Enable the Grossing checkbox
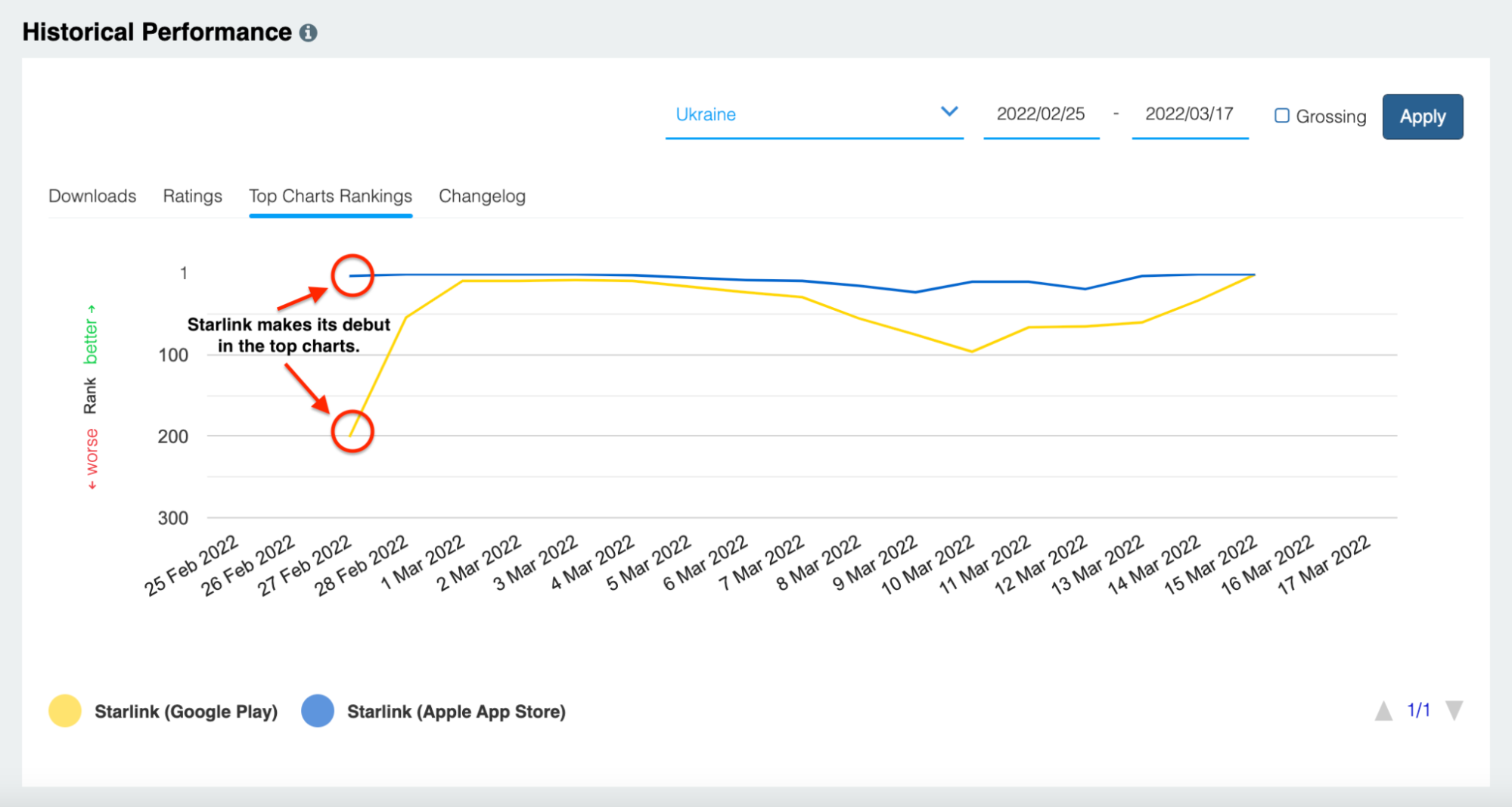Viewport: 1512px width, 807px height. pos(1282,116)
